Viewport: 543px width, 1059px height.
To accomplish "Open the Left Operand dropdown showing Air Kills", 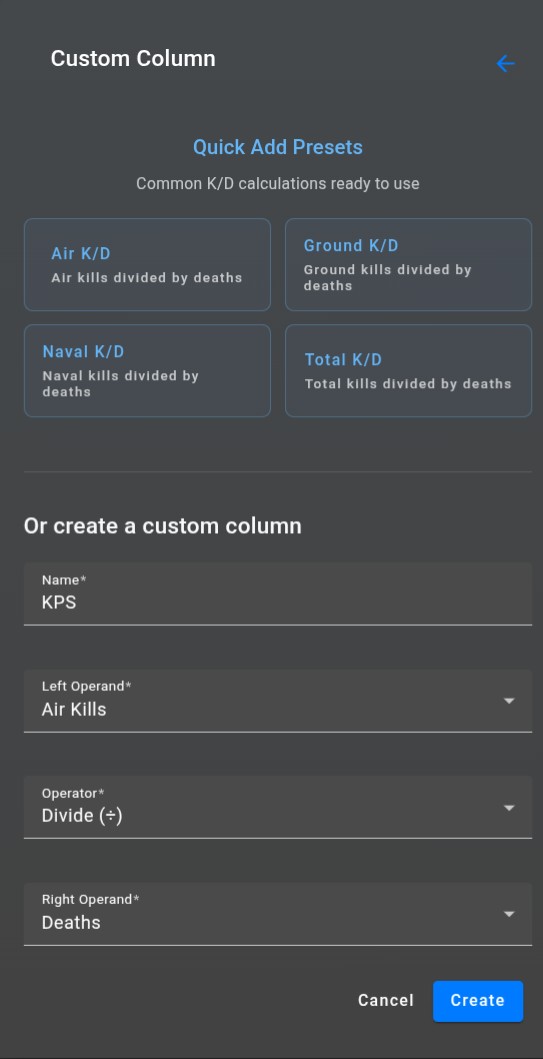I will coord(278,700).
